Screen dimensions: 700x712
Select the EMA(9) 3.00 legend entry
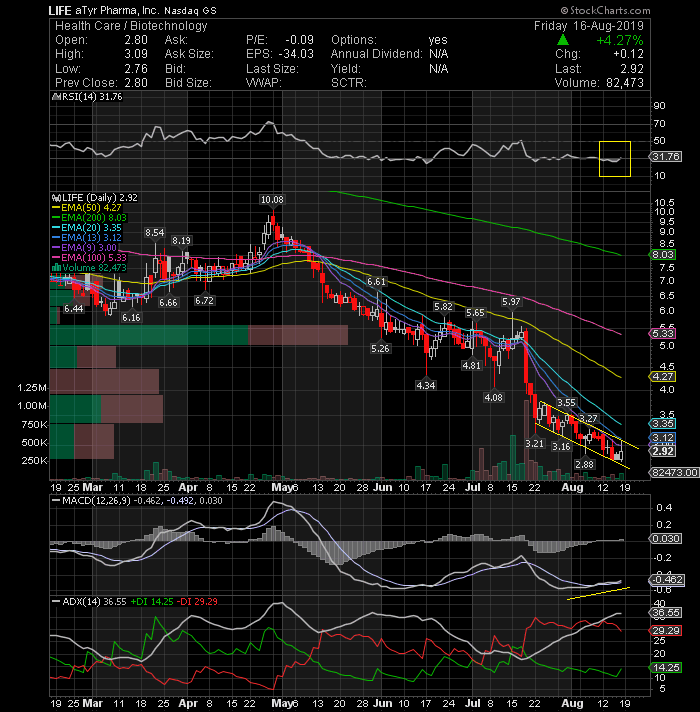tap(84, 247)
